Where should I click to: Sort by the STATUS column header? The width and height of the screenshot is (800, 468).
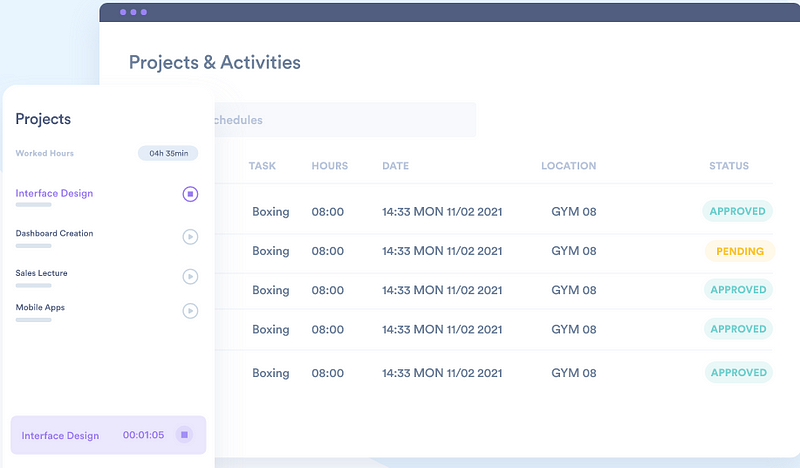pyautogui.click(x=729, y=166)
